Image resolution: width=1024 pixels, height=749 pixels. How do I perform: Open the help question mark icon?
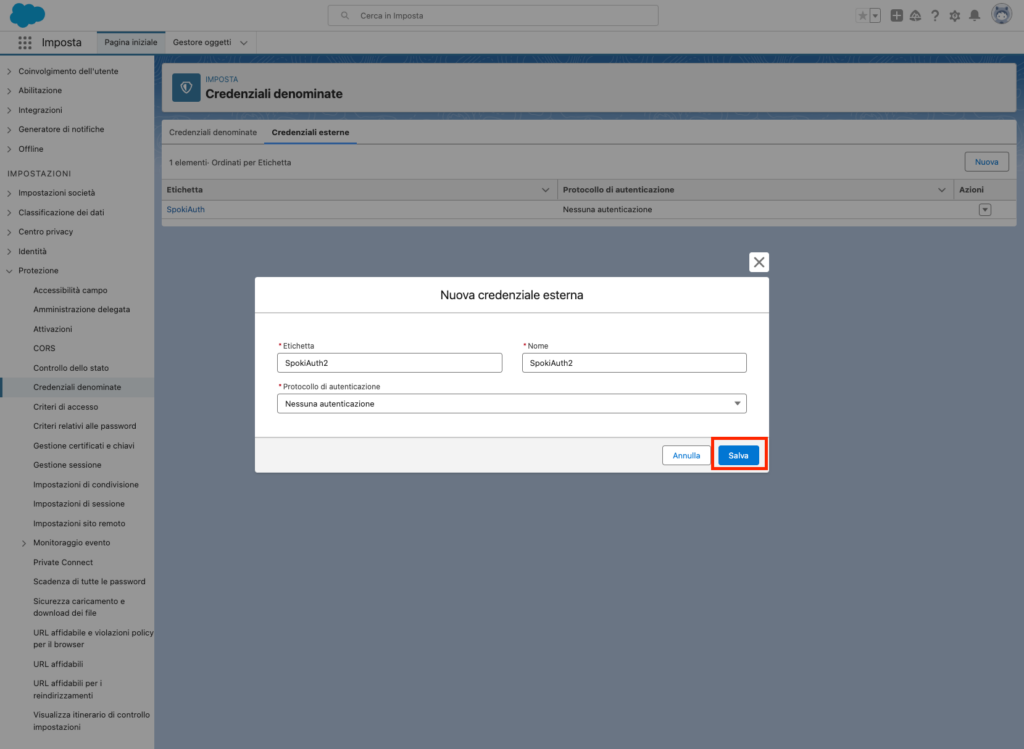[x=934, y=15]
